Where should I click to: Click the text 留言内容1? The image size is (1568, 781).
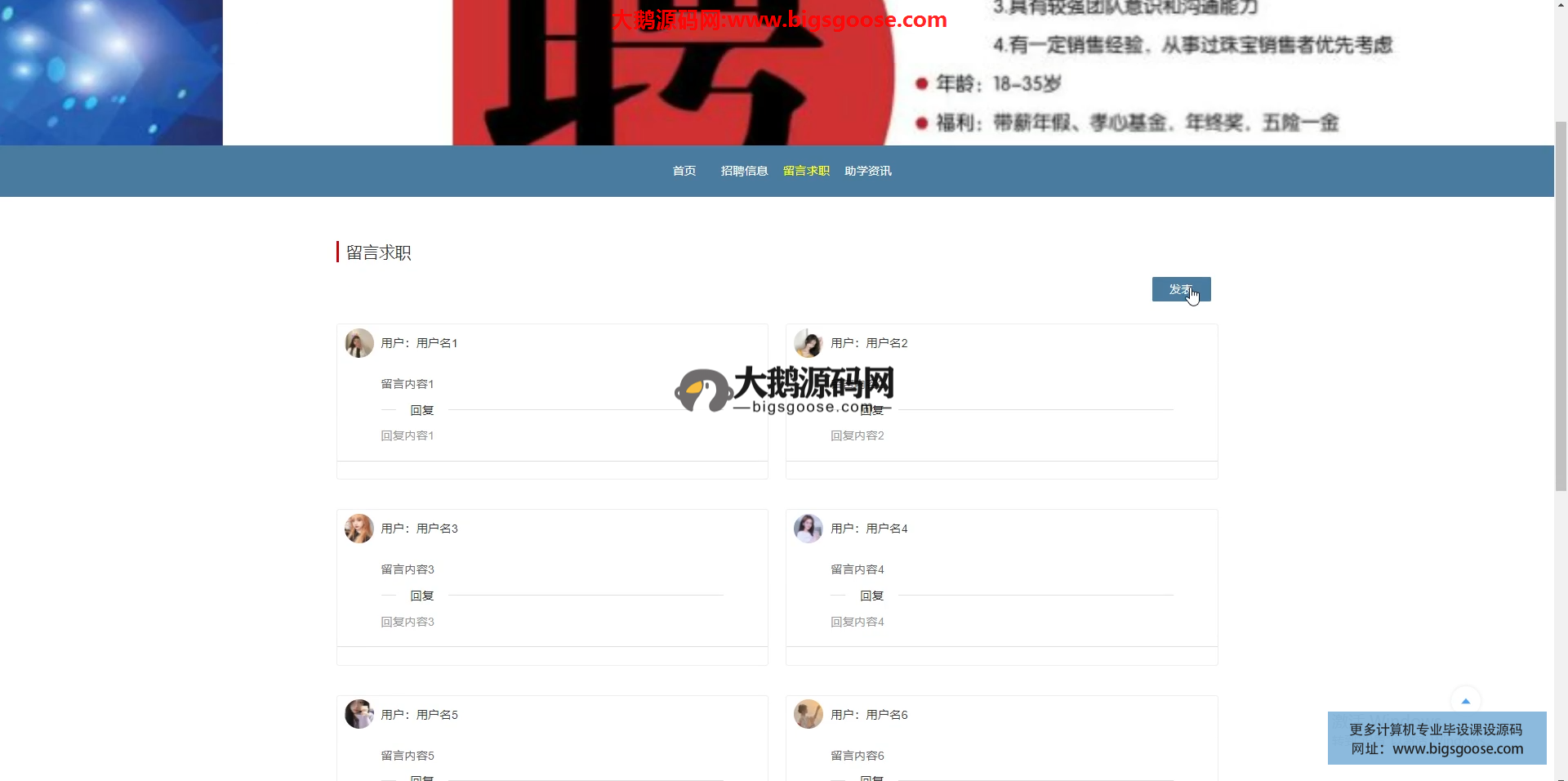coord(408,384)
